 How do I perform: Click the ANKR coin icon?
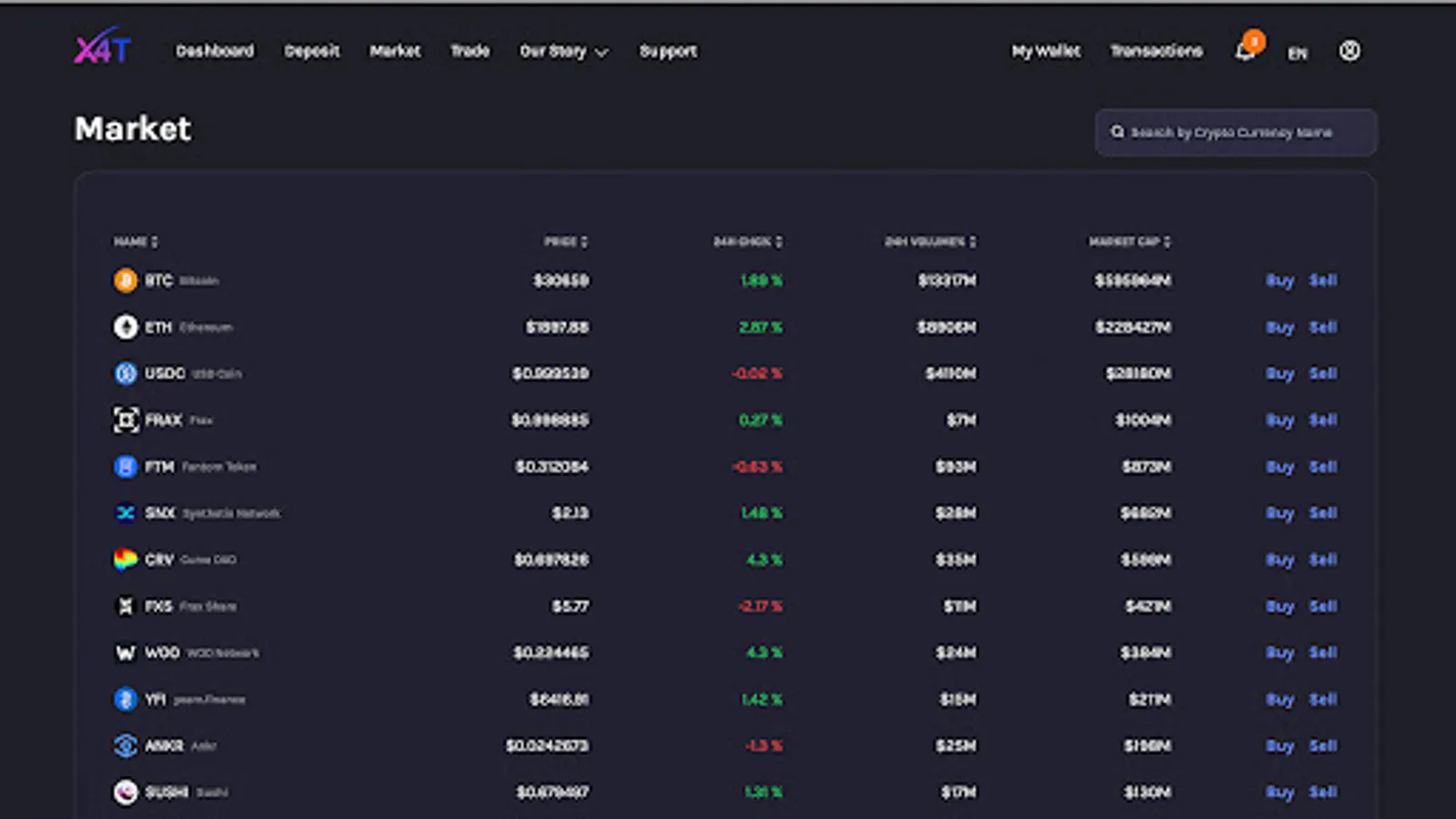126,746
